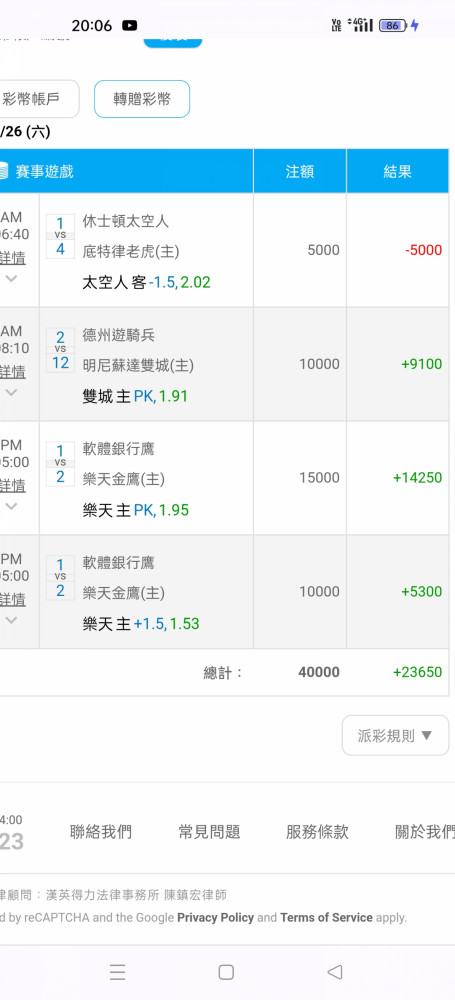Screen dimensions: 455x1000
Task: Tap the coin stack icon beside 賽事遊戲
Action: [x=3, y=172]
